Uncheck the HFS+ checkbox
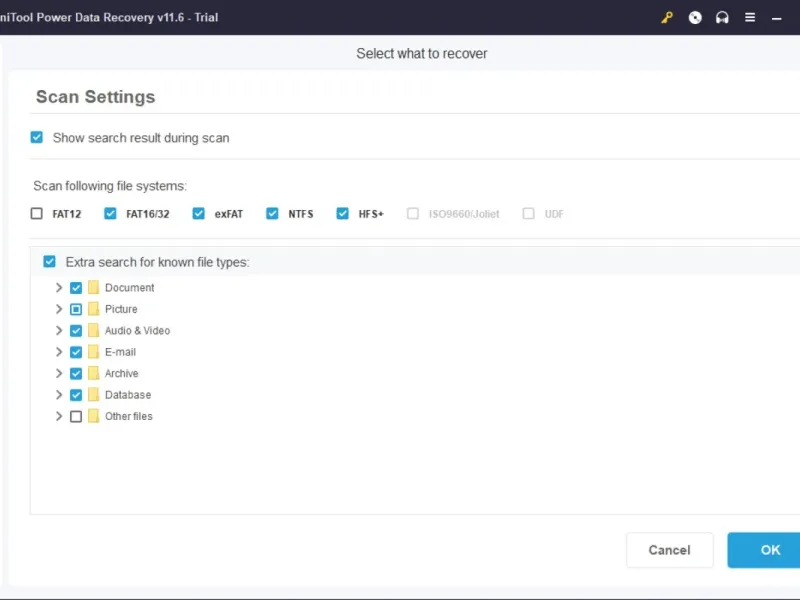The height and width of the screenshot is (600, 800). [342, 213]
